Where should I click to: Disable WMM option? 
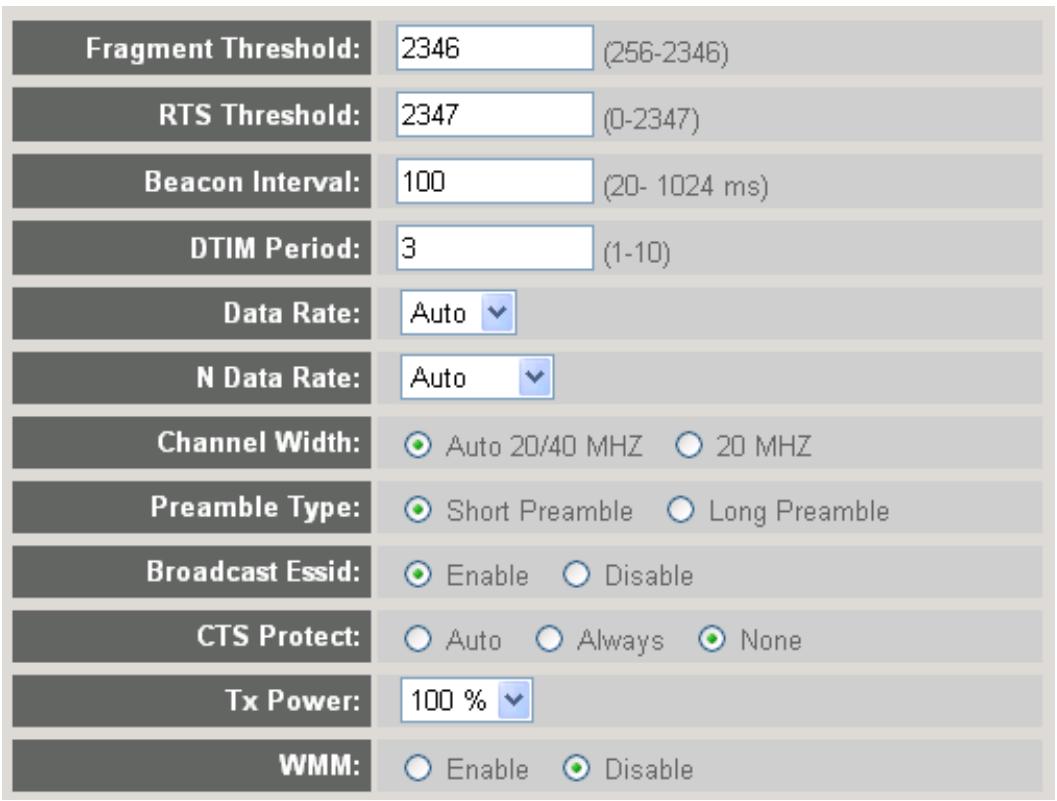click(x=576, y=769)
